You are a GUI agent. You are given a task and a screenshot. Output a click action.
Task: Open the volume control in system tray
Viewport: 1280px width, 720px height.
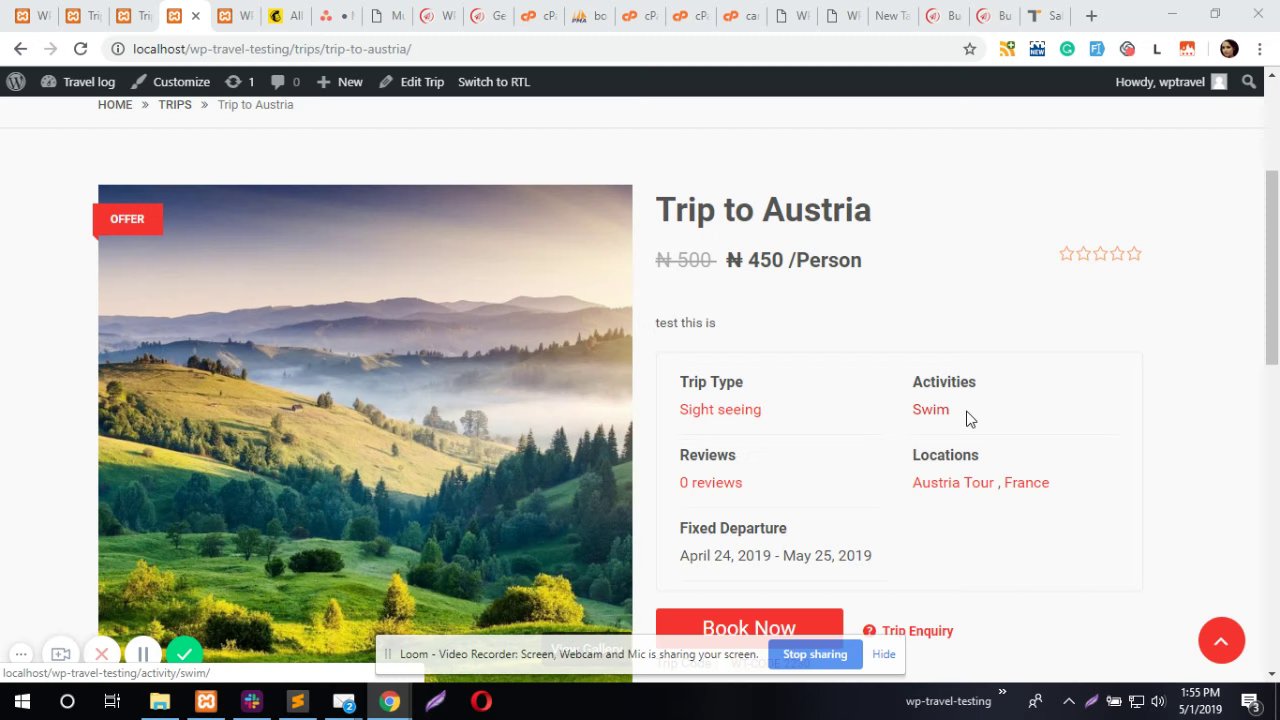click(x=1158, y=701)
